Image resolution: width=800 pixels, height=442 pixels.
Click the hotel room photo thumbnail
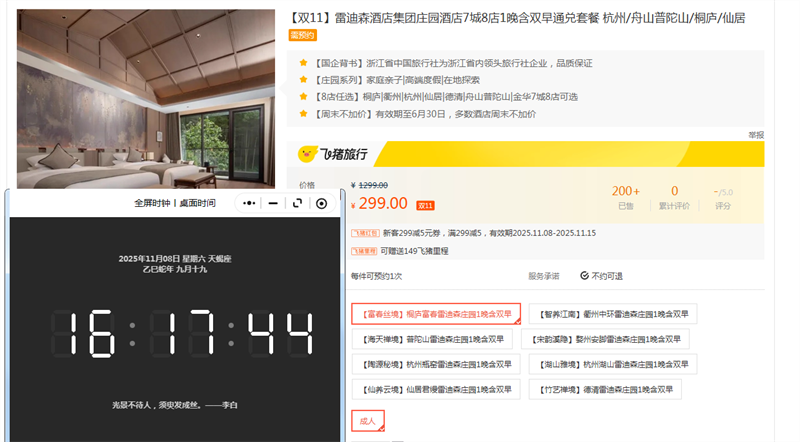point(146,98)
